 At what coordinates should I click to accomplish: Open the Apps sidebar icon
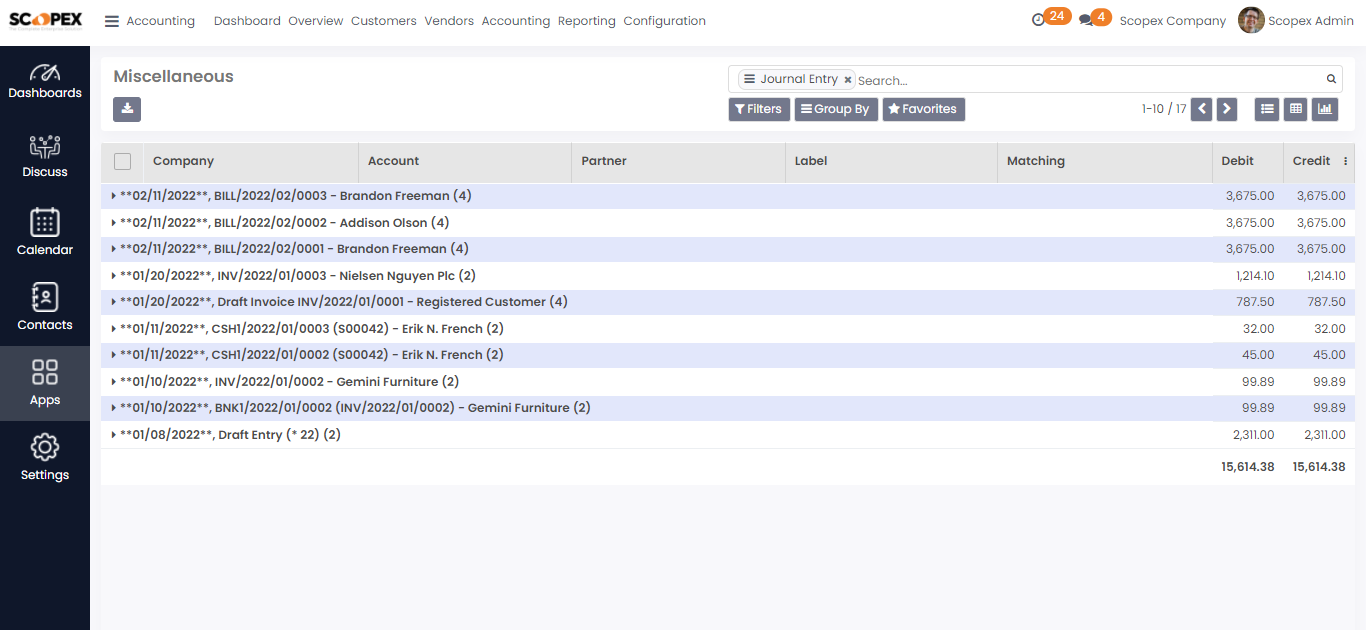45,383
